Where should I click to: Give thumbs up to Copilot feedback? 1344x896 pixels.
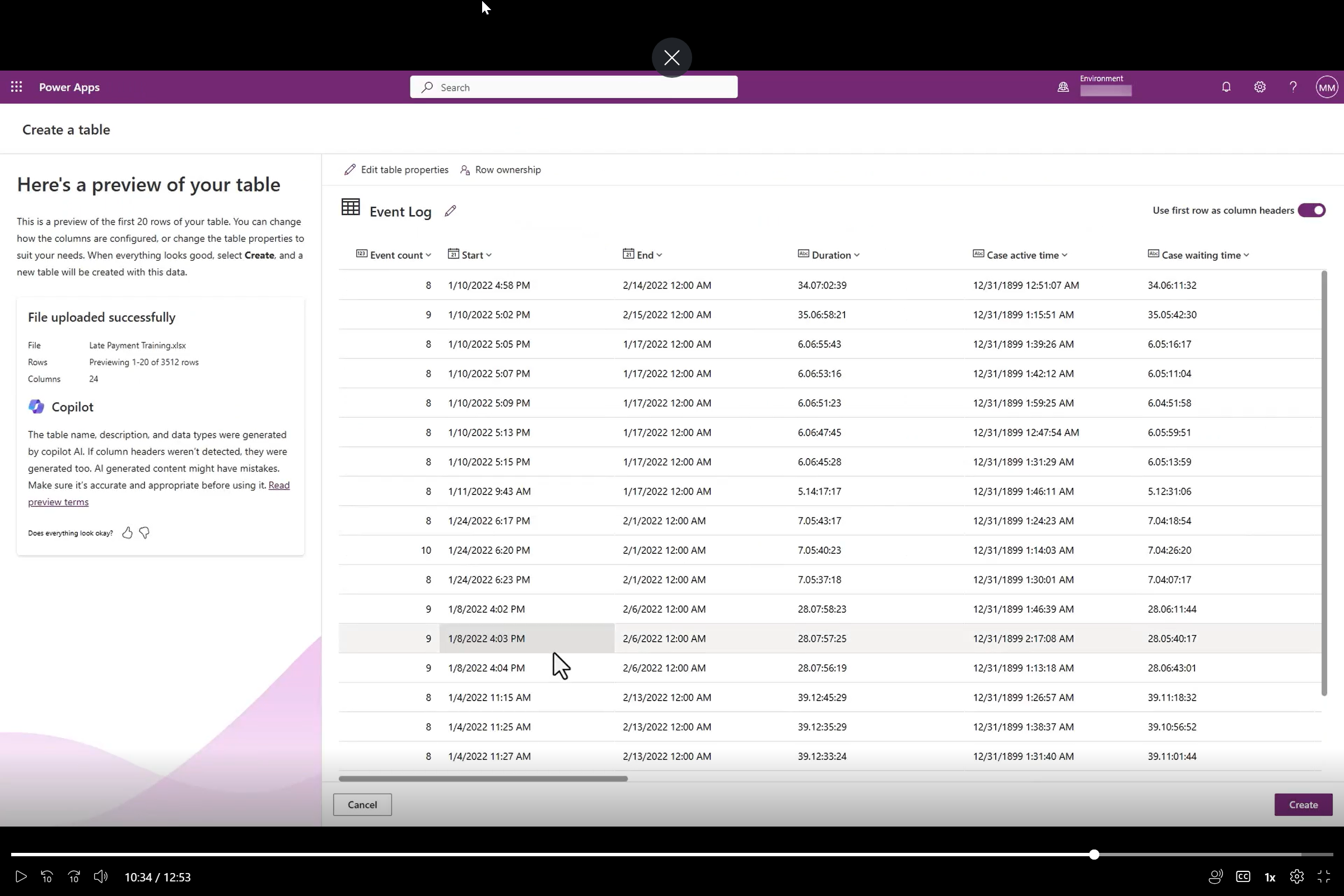click(128, 532)
